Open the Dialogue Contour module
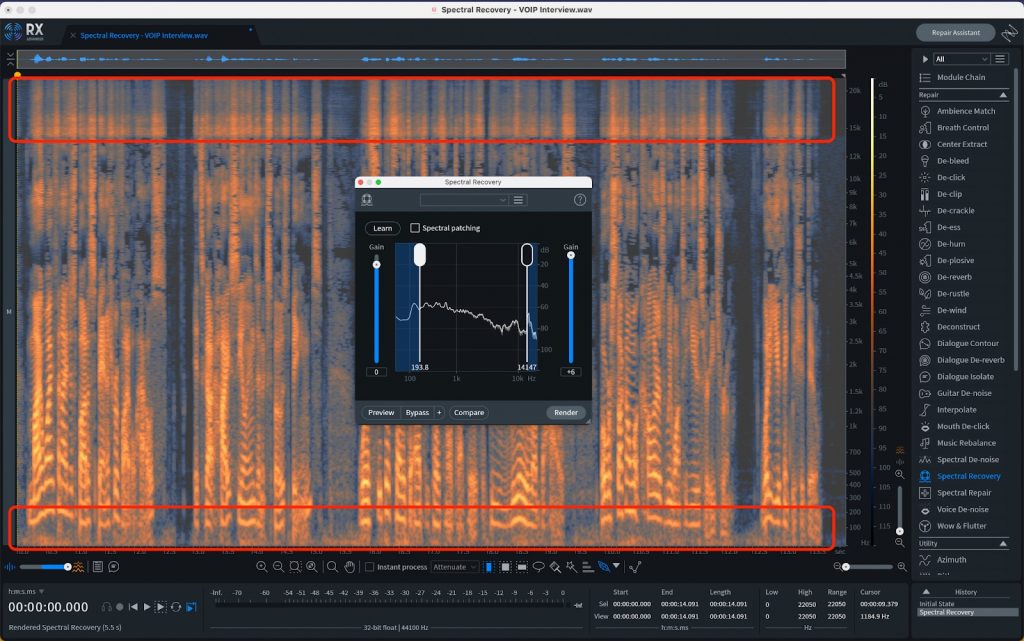 coord(959,343)
